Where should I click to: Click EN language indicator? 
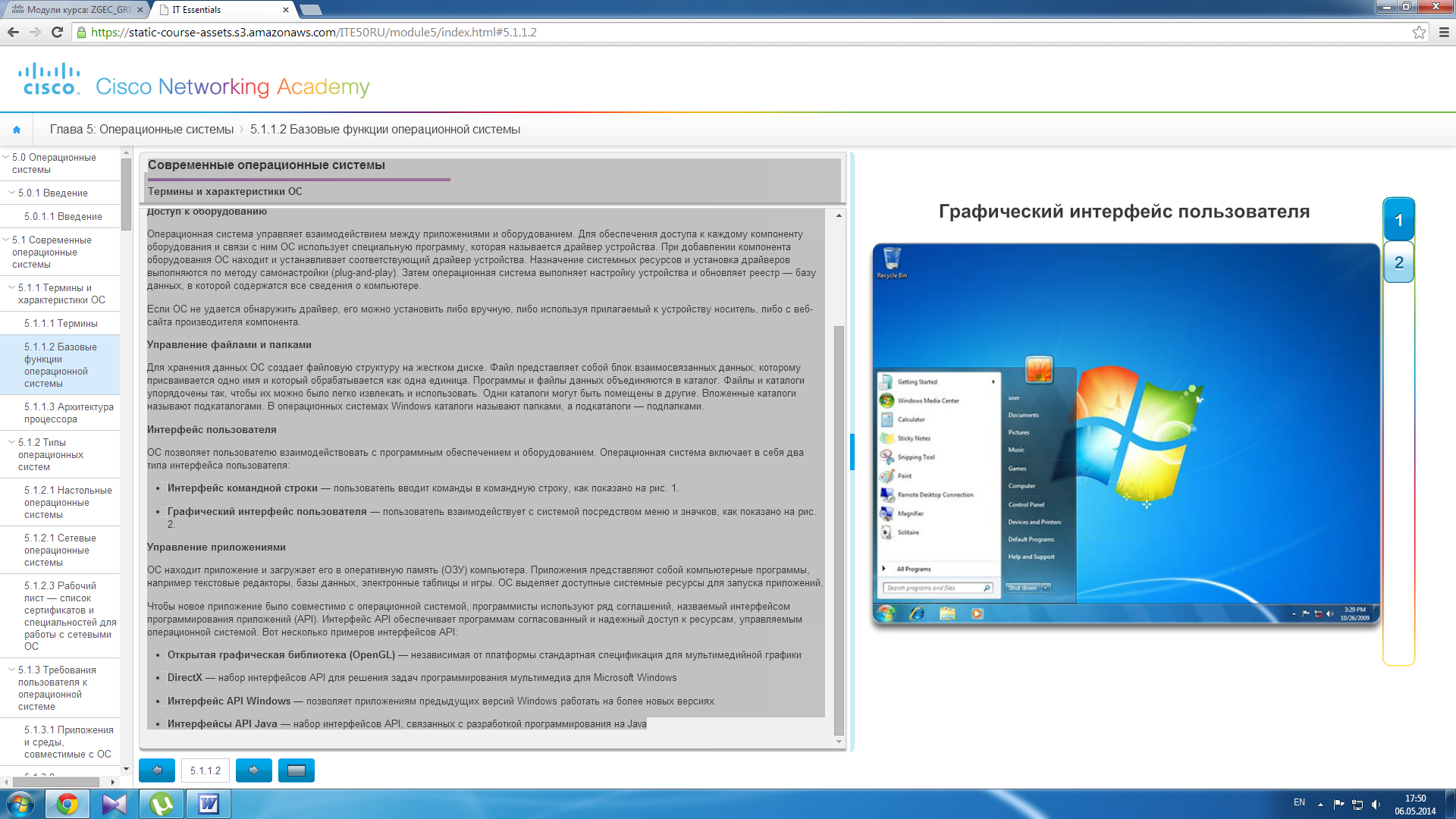[1299, 802]
